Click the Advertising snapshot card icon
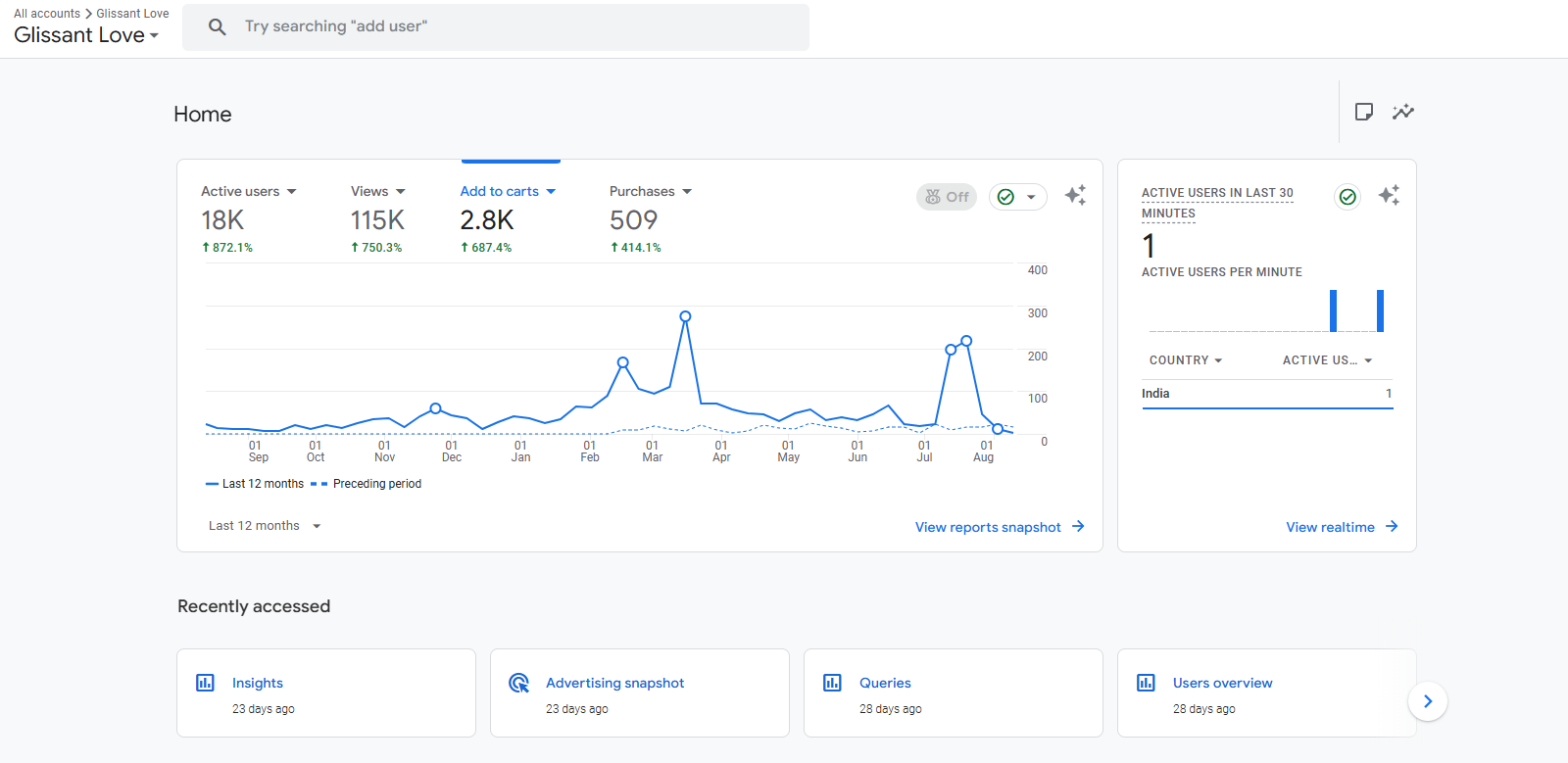Image resolution: width=1568 pixels, height=763 pixels. [518, 683]
